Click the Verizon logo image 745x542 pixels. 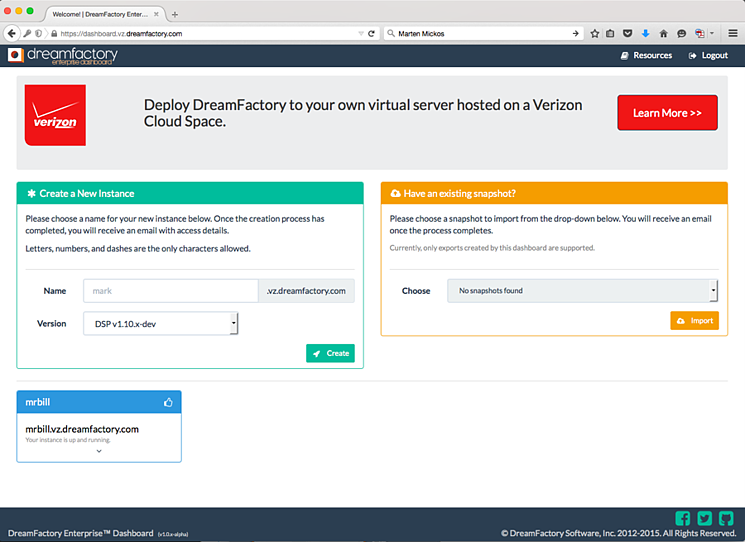[55, 115]
